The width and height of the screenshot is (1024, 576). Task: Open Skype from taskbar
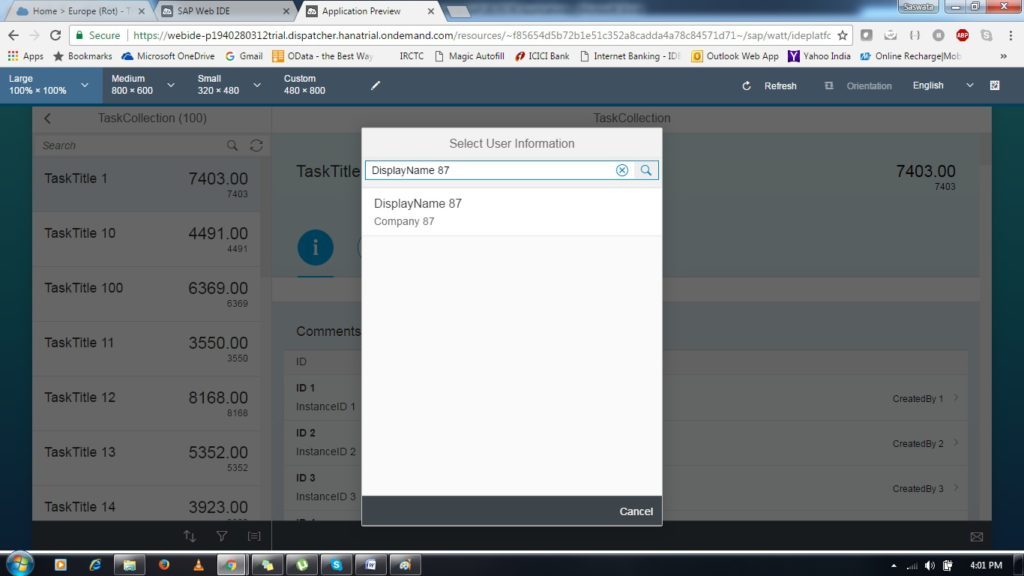(x=336, y=565)
